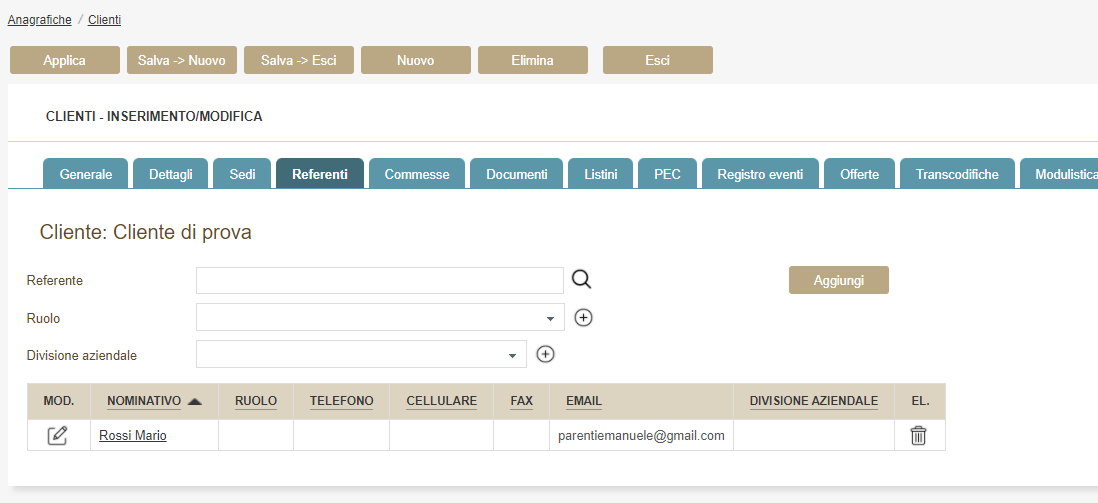Click the sort arrow next to Nominativo
This screenshot has width=1098, height=503.
click(x=195, y=401)
